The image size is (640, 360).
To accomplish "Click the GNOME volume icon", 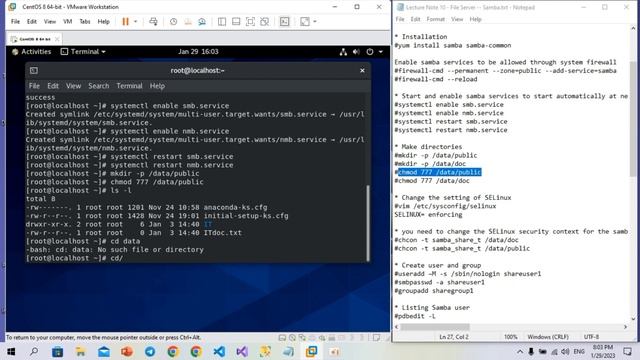I will pos(356,52).
